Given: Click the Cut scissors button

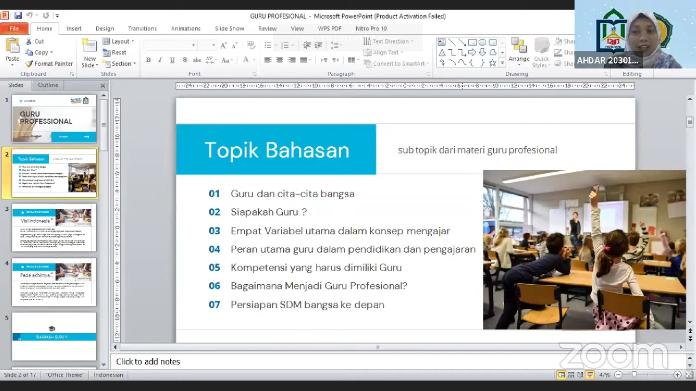Looking at the screenshot, I should [x=35, y=41].
